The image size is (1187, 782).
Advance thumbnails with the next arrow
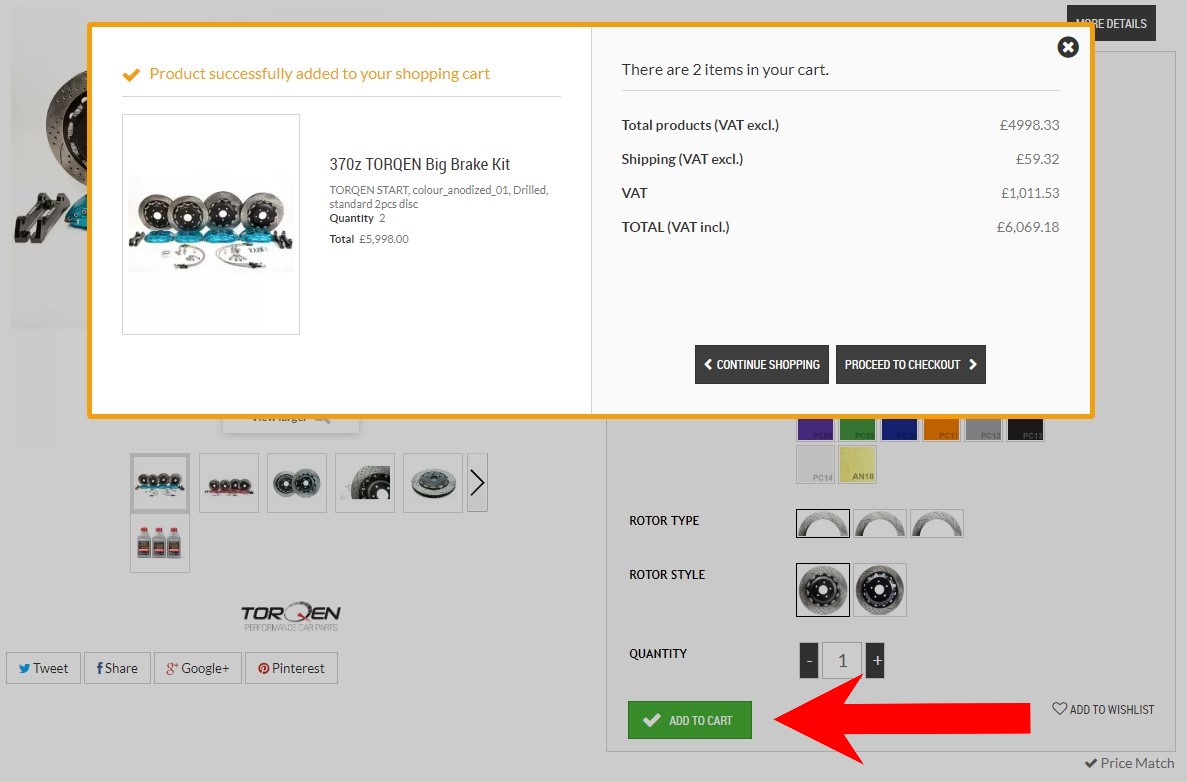coord(478,483)
